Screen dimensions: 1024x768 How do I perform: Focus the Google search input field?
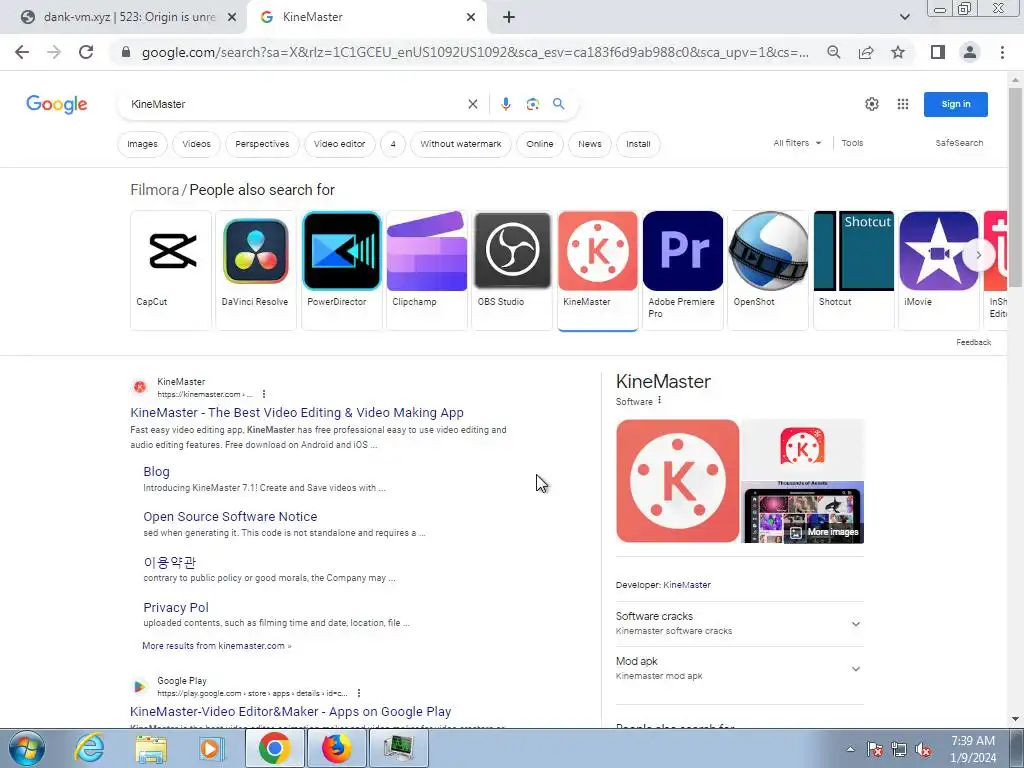(294, 104)
